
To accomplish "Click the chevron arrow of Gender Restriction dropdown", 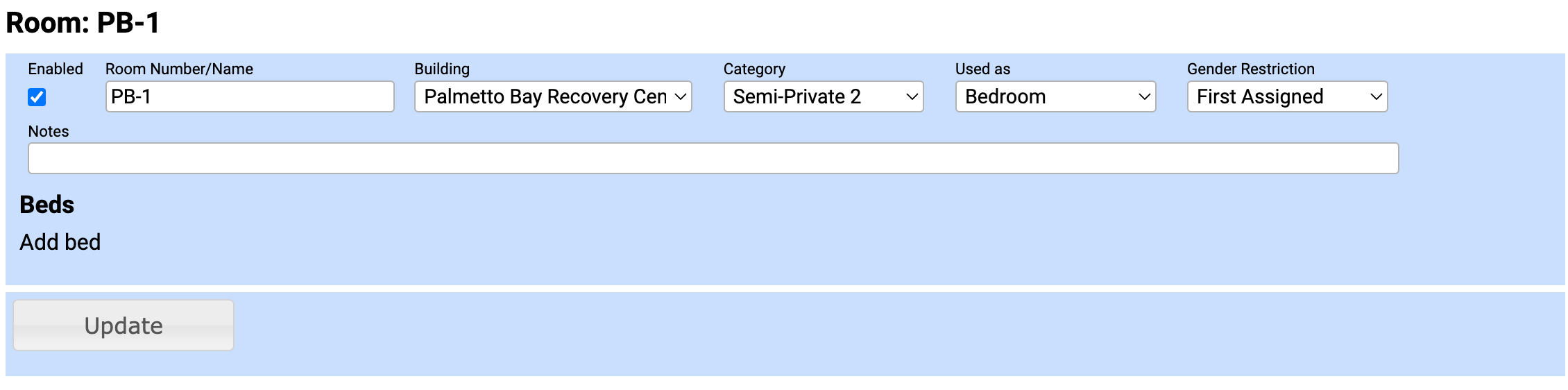I will tap(1376, 97).
